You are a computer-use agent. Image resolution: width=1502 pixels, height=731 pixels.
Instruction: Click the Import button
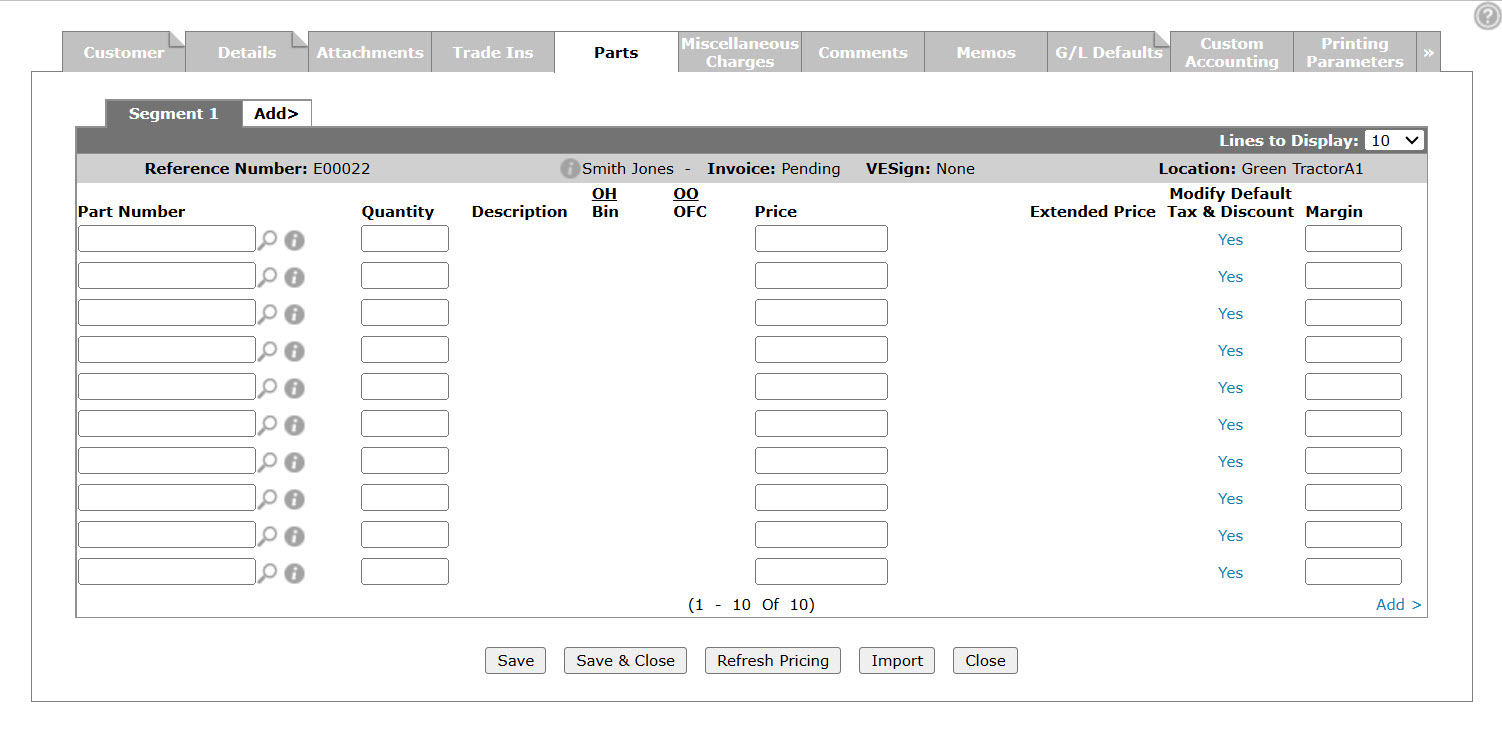(897, 660)
